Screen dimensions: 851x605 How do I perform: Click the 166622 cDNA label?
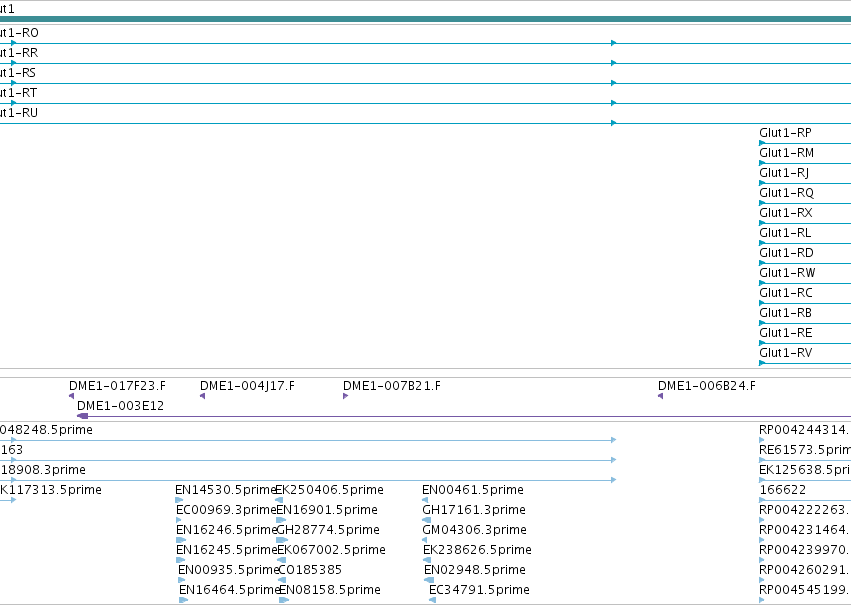coord(782,490)
